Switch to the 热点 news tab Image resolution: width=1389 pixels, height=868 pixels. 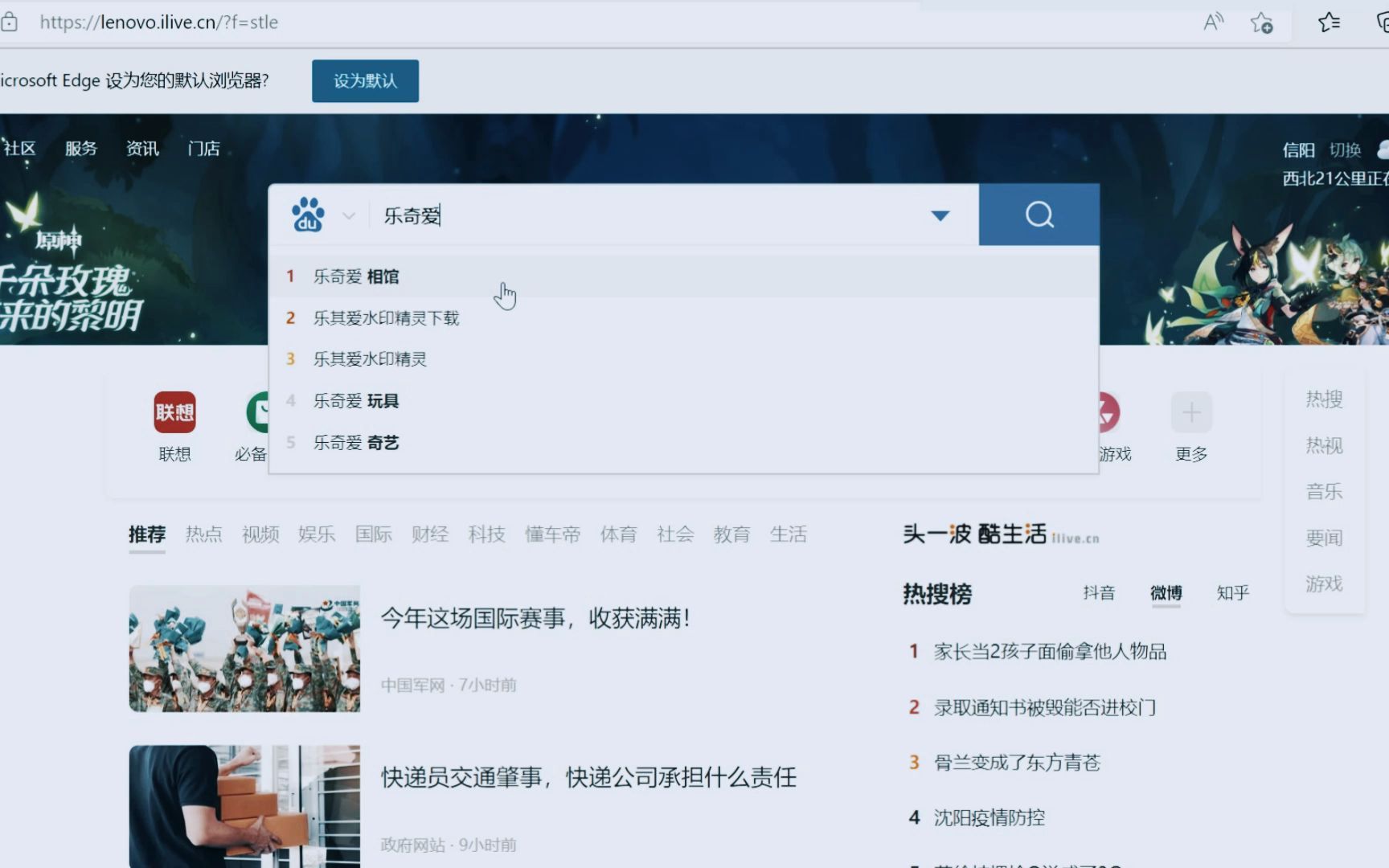[x=203, y=534]
